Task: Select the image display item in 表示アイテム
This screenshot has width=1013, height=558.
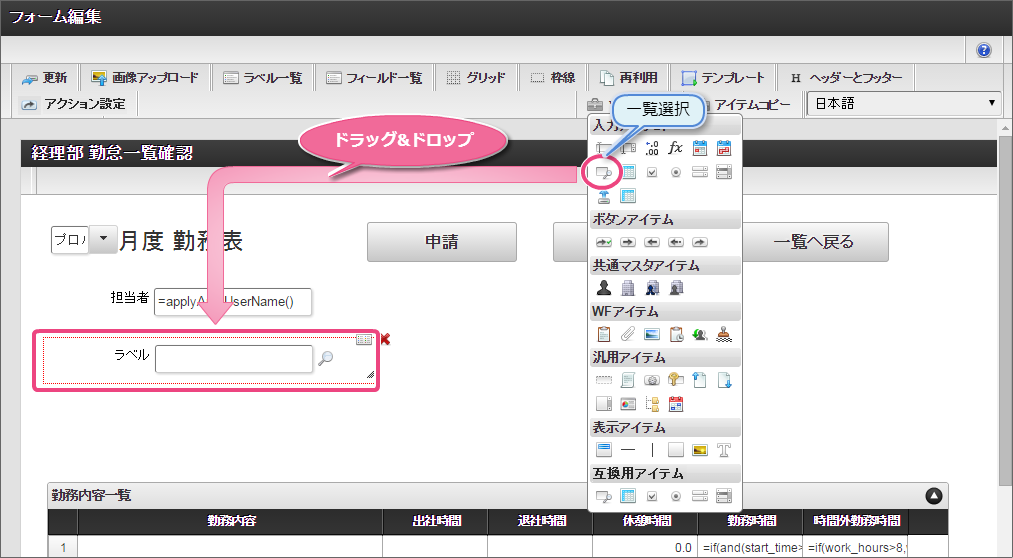Action: click(x=700, y=450)
